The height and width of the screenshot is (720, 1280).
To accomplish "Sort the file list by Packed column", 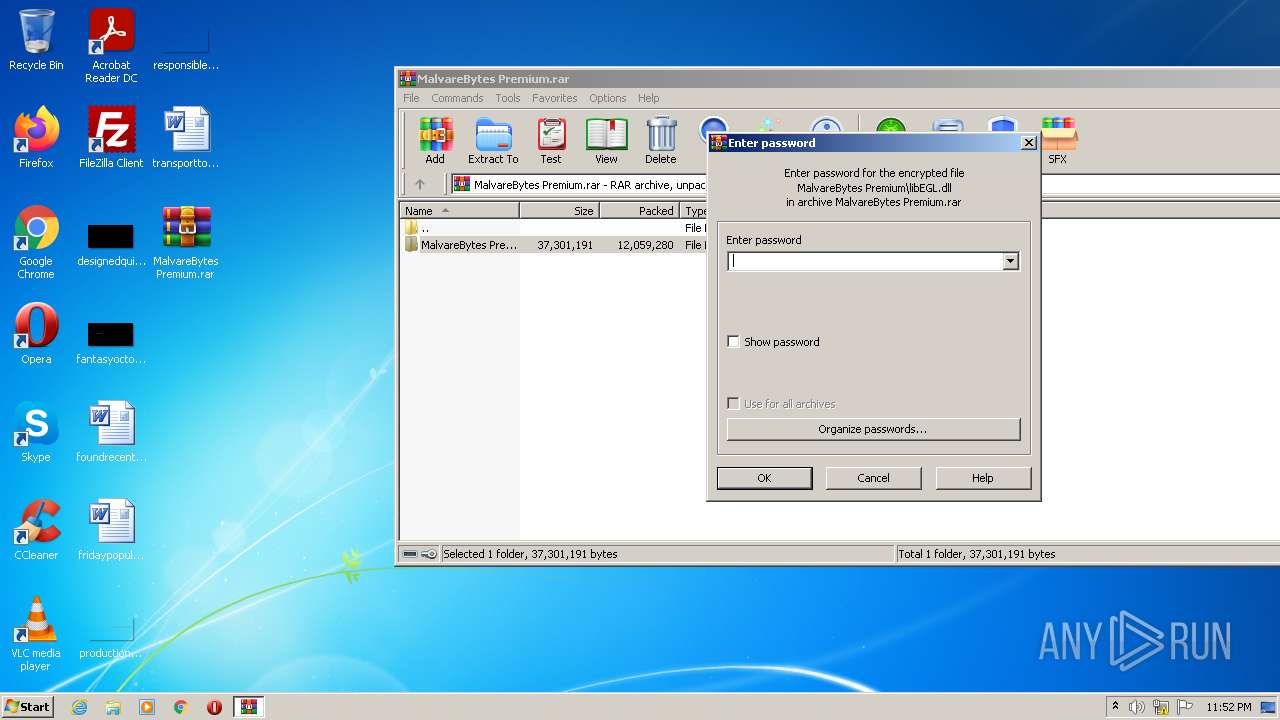I will 639,211.
